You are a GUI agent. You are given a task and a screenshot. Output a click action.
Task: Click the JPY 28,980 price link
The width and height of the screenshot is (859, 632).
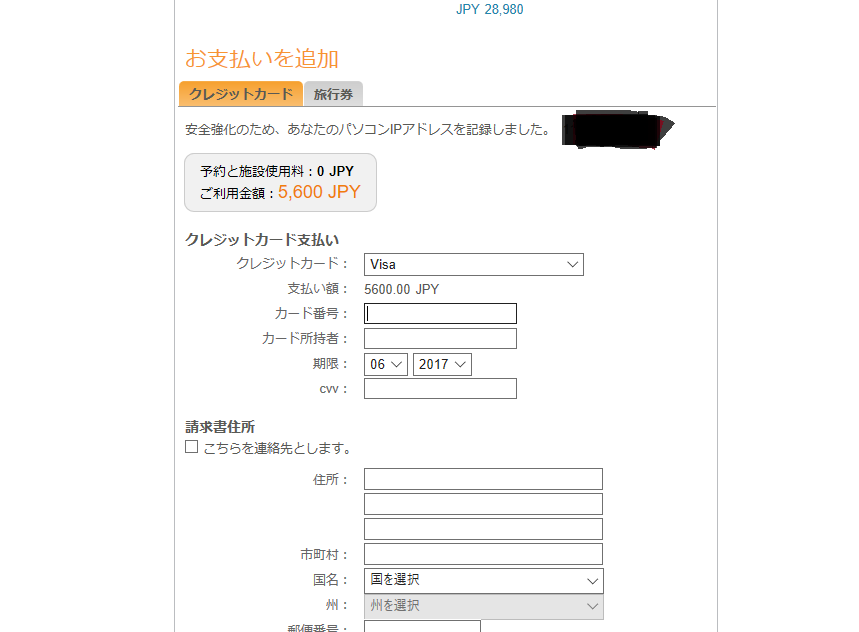[490, 9]
